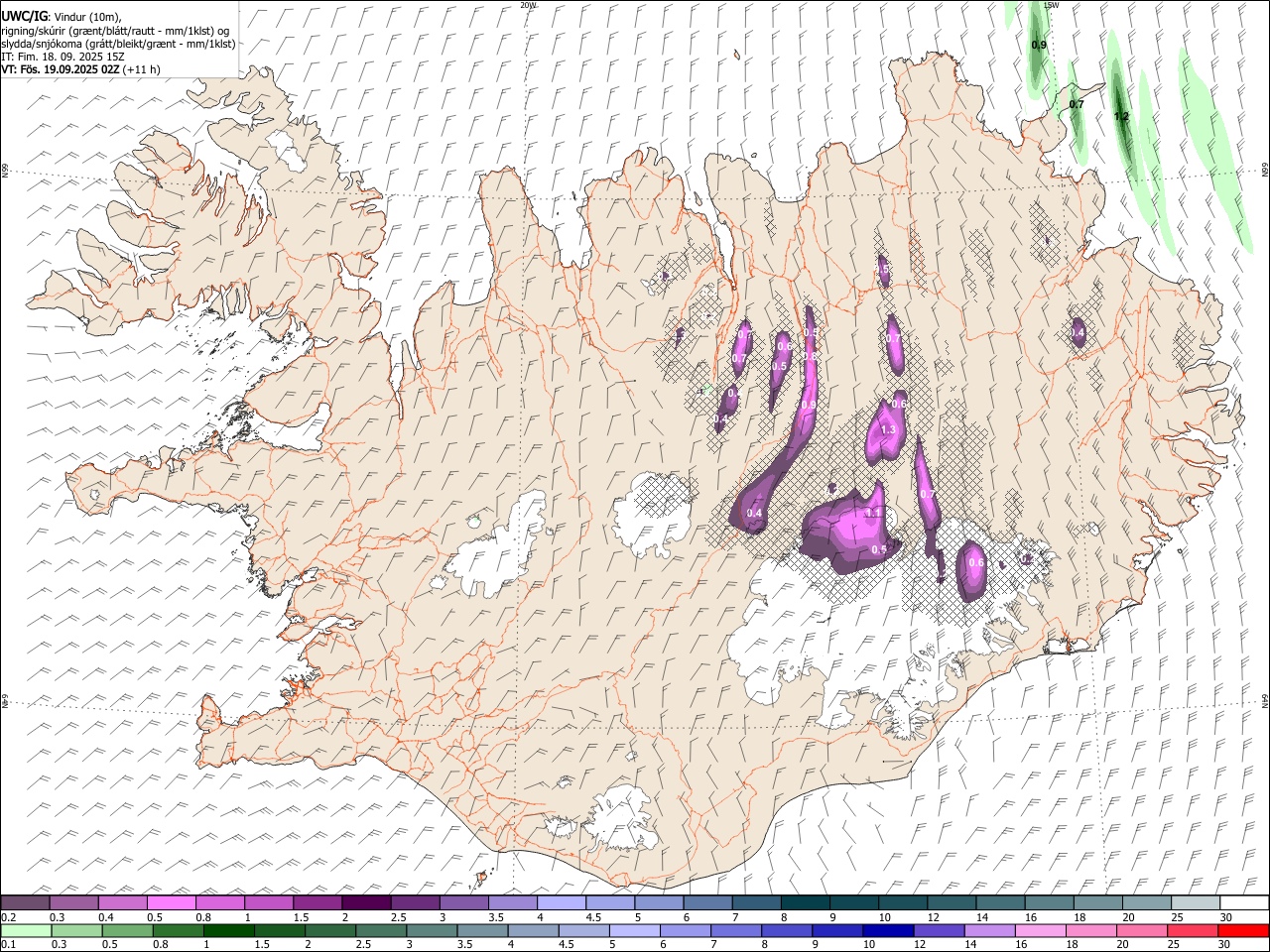Pick bottom-row swatch between 0.3 and 0.5
This screenshot has height=952, width=1270.
[x=76, y=931]
